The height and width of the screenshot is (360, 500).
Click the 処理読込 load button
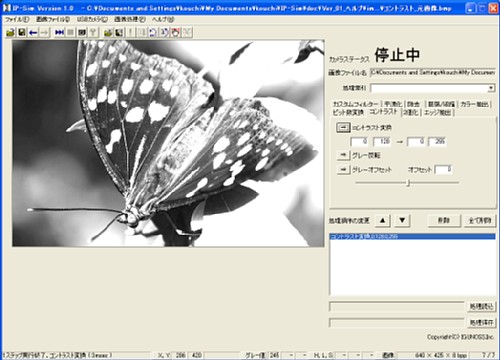coord(481,306)
